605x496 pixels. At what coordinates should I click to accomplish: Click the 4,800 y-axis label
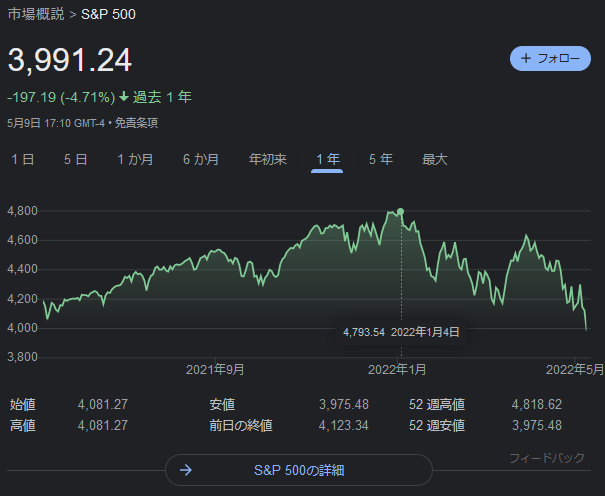click(22, 211)
